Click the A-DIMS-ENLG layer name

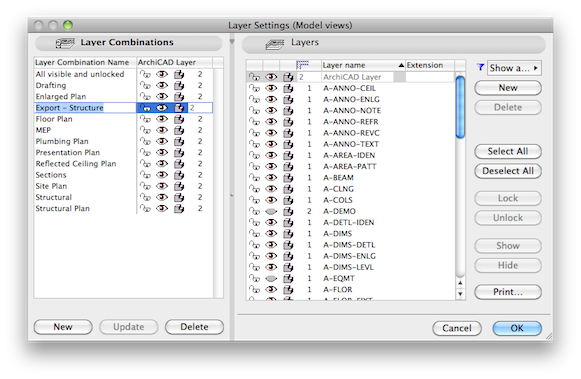coord(349,256)
